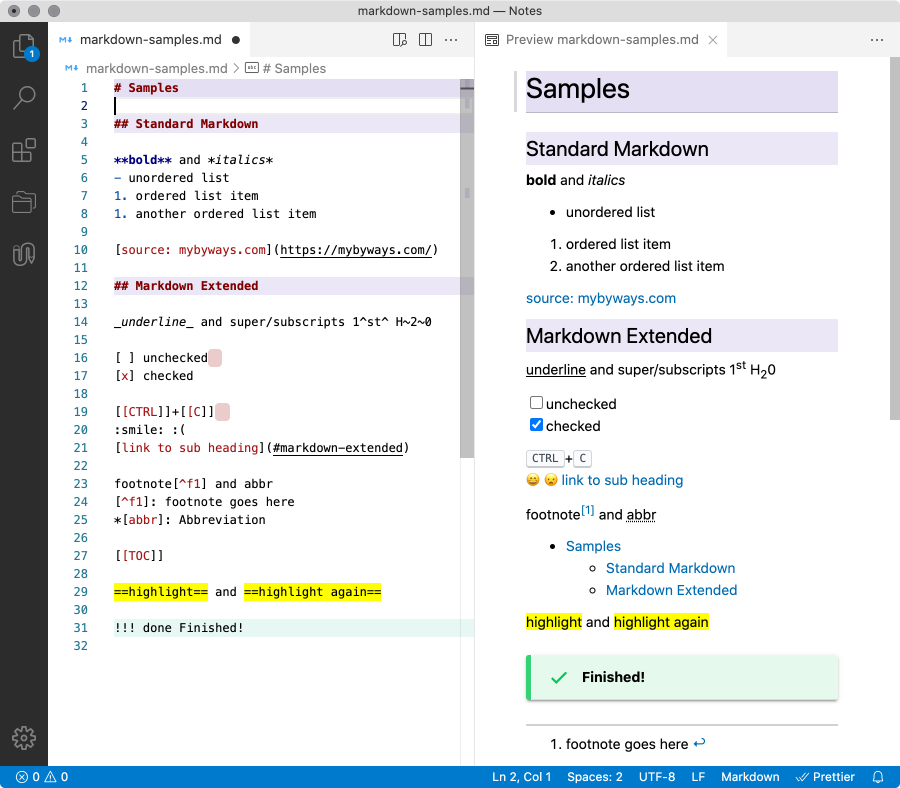This screenshot has width=900, height=788.
Task: Open source: mybyways.com link in preview
Action: 601,298
